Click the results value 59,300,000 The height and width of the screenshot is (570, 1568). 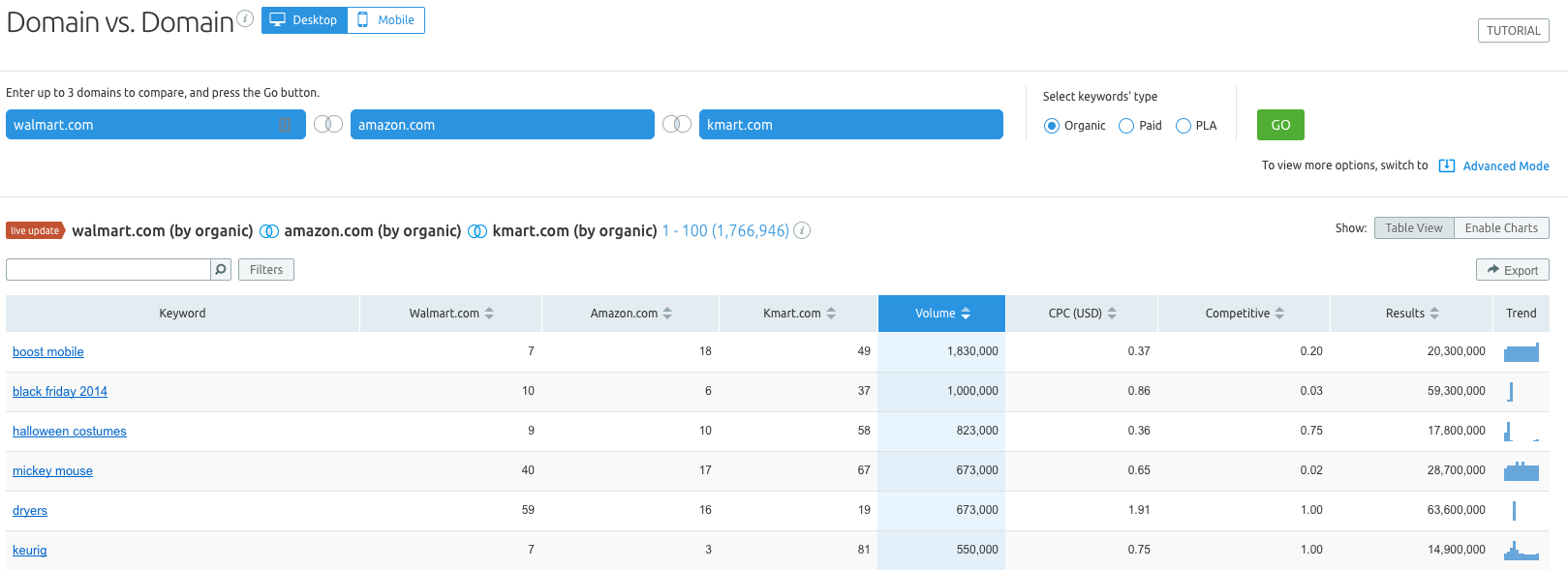click(1456, 391)
